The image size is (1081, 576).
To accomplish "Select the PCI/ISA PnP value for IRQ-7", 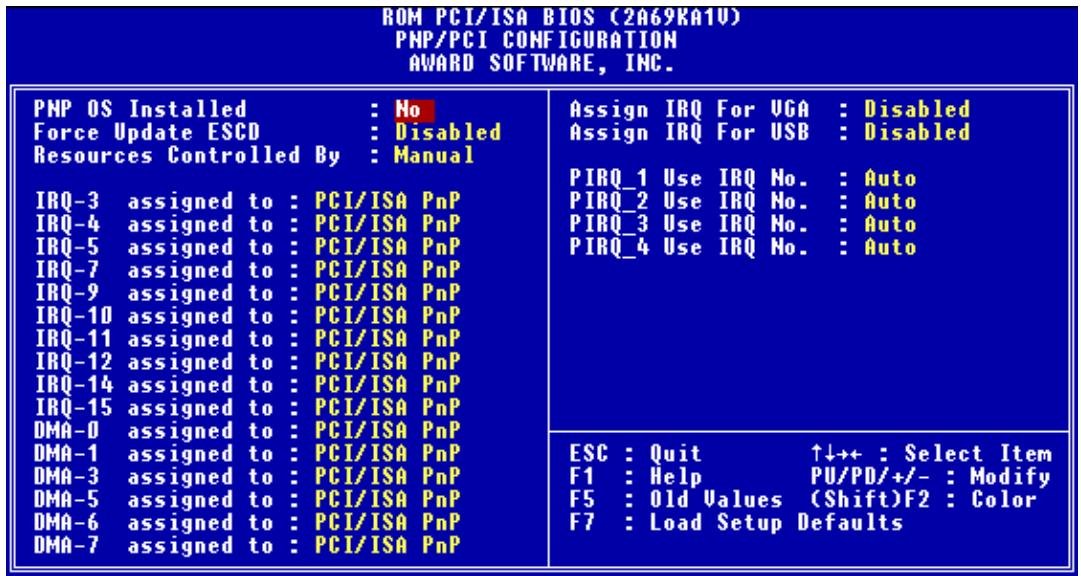I will click(x=387, y=270).
